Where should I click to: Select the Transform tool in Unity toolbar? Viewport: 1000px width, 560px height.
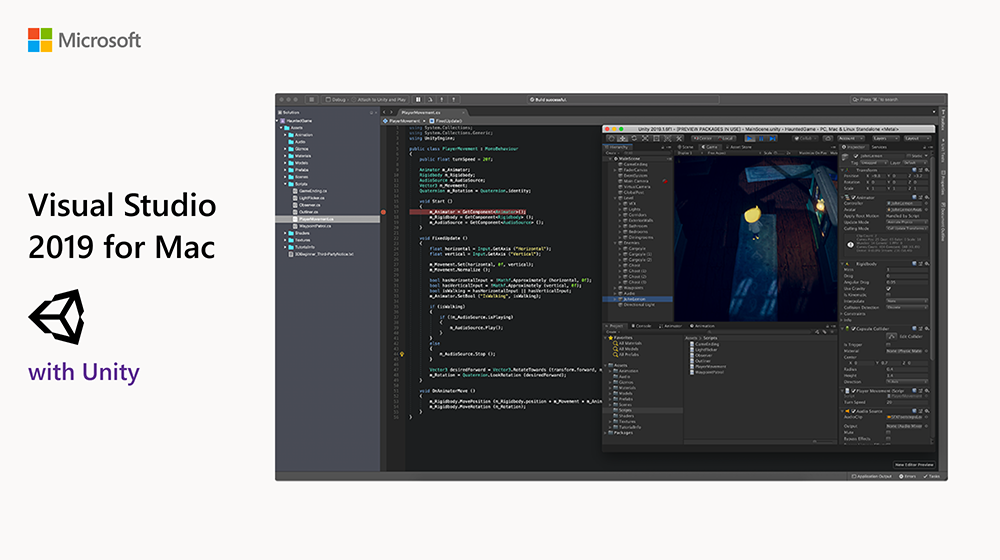[668, 138]
